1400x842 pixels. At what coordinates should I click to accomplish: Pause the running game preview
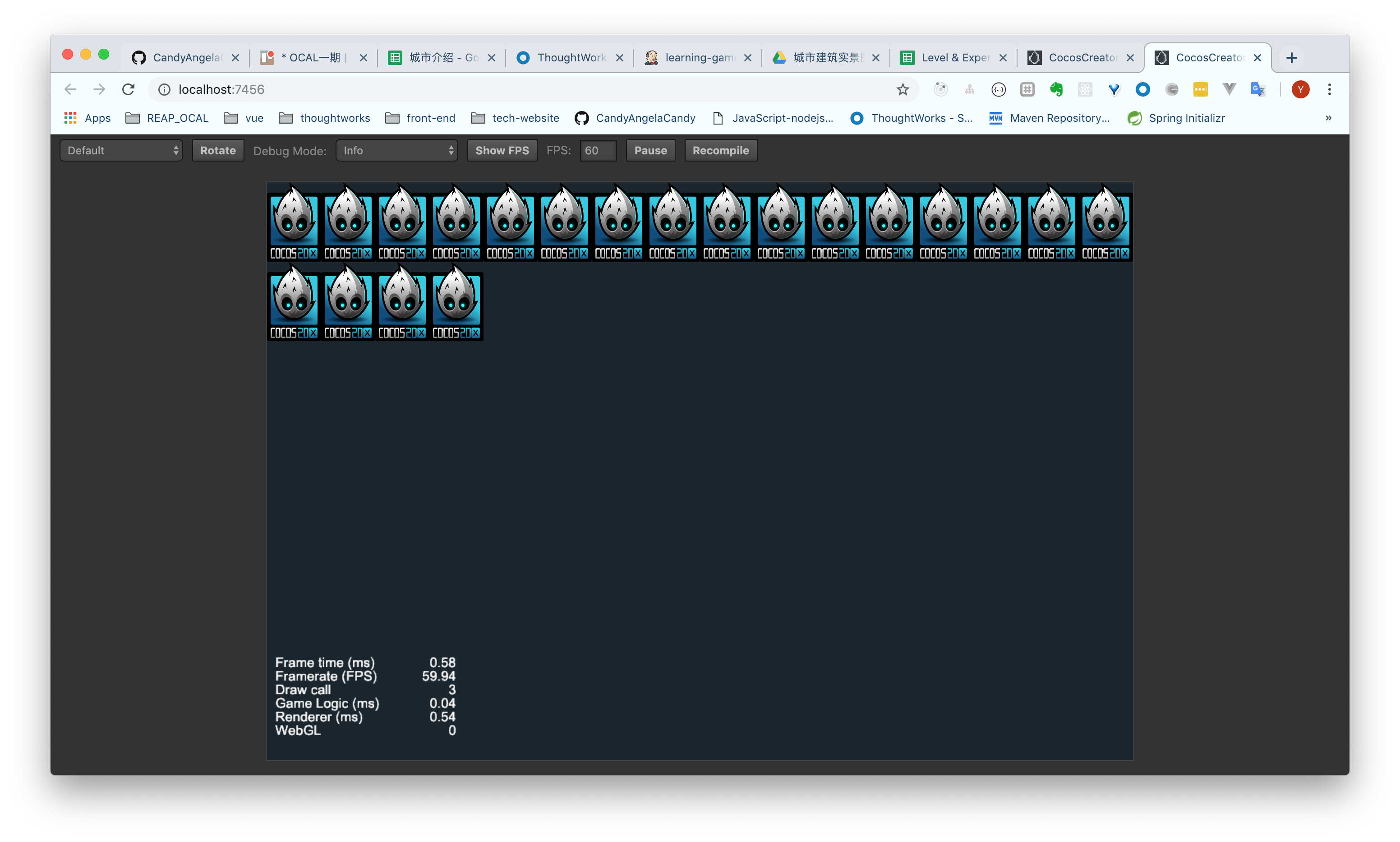click(x=650, y=150)
